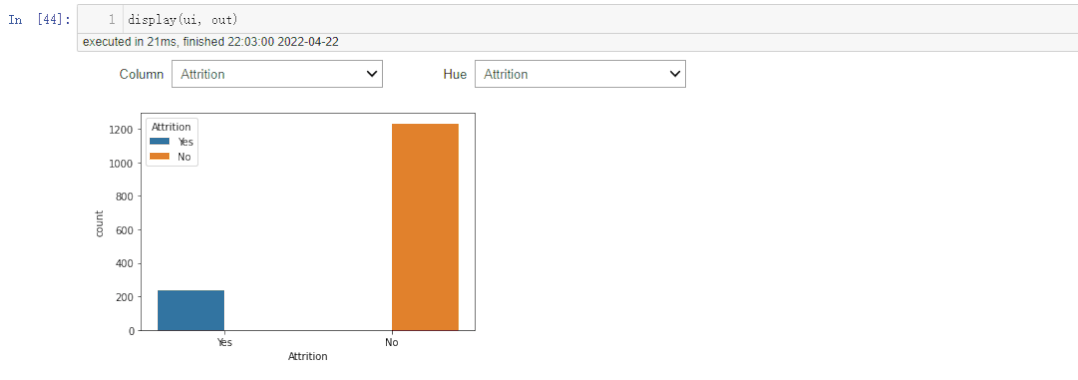1078x380 pixels.
Task: Open the Column dropdown
Action: (x=277, y=74)
